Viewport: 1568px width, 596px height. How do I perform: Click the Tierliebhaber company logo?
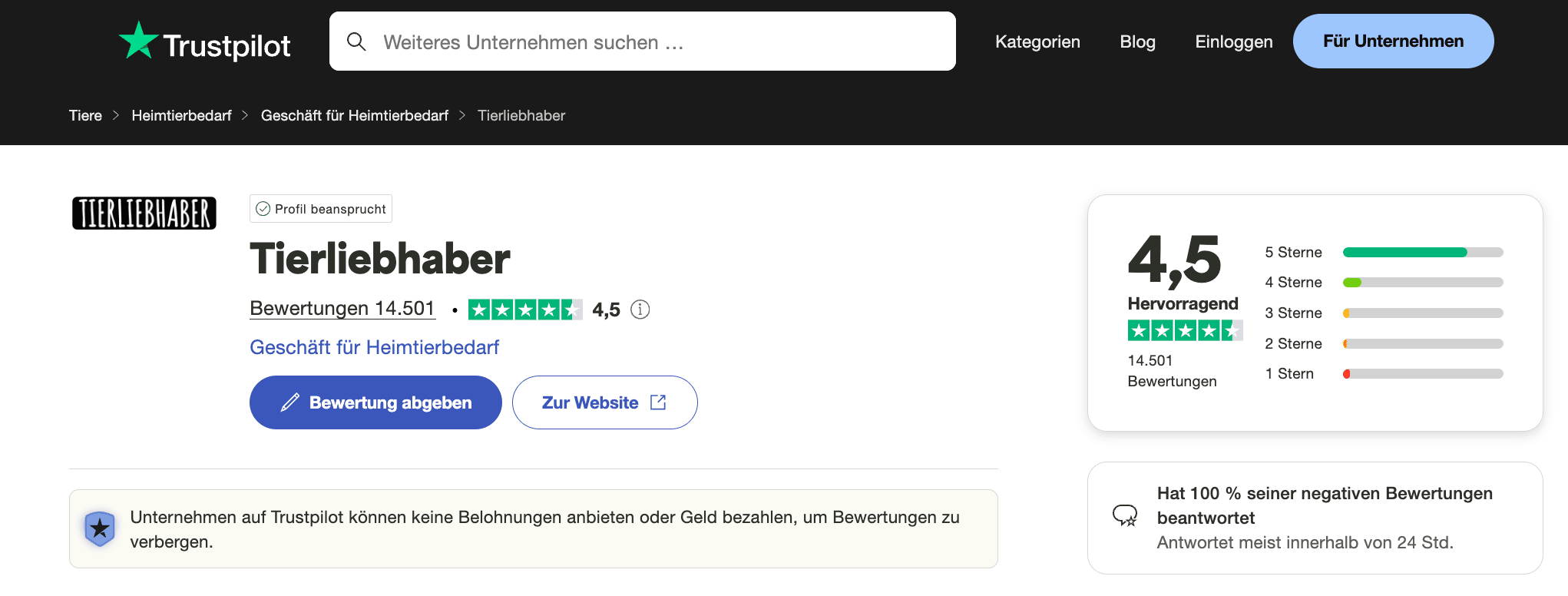click(x=144, y=213)
